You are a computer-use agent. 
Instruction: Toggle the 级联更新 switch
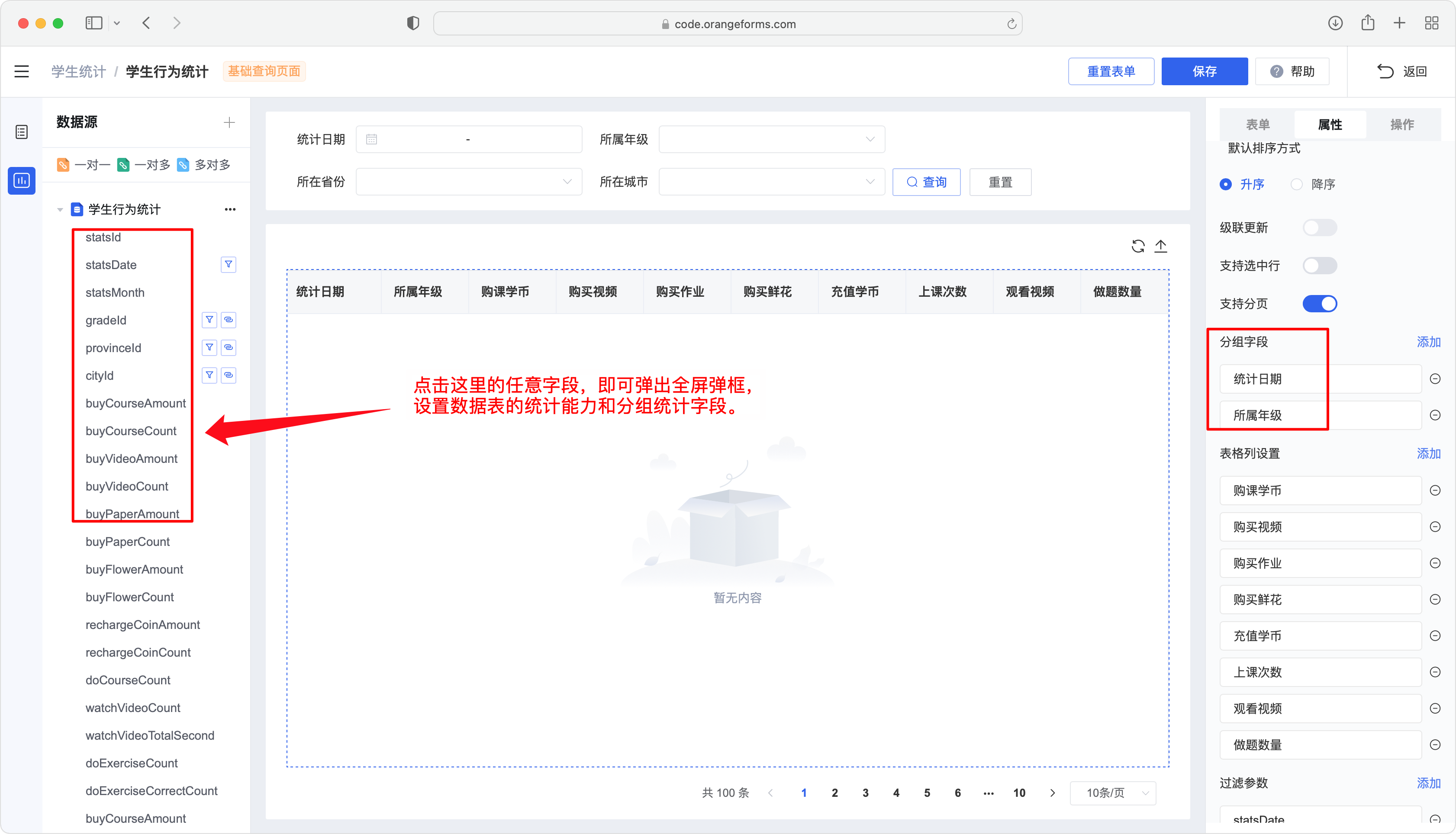1320,228
